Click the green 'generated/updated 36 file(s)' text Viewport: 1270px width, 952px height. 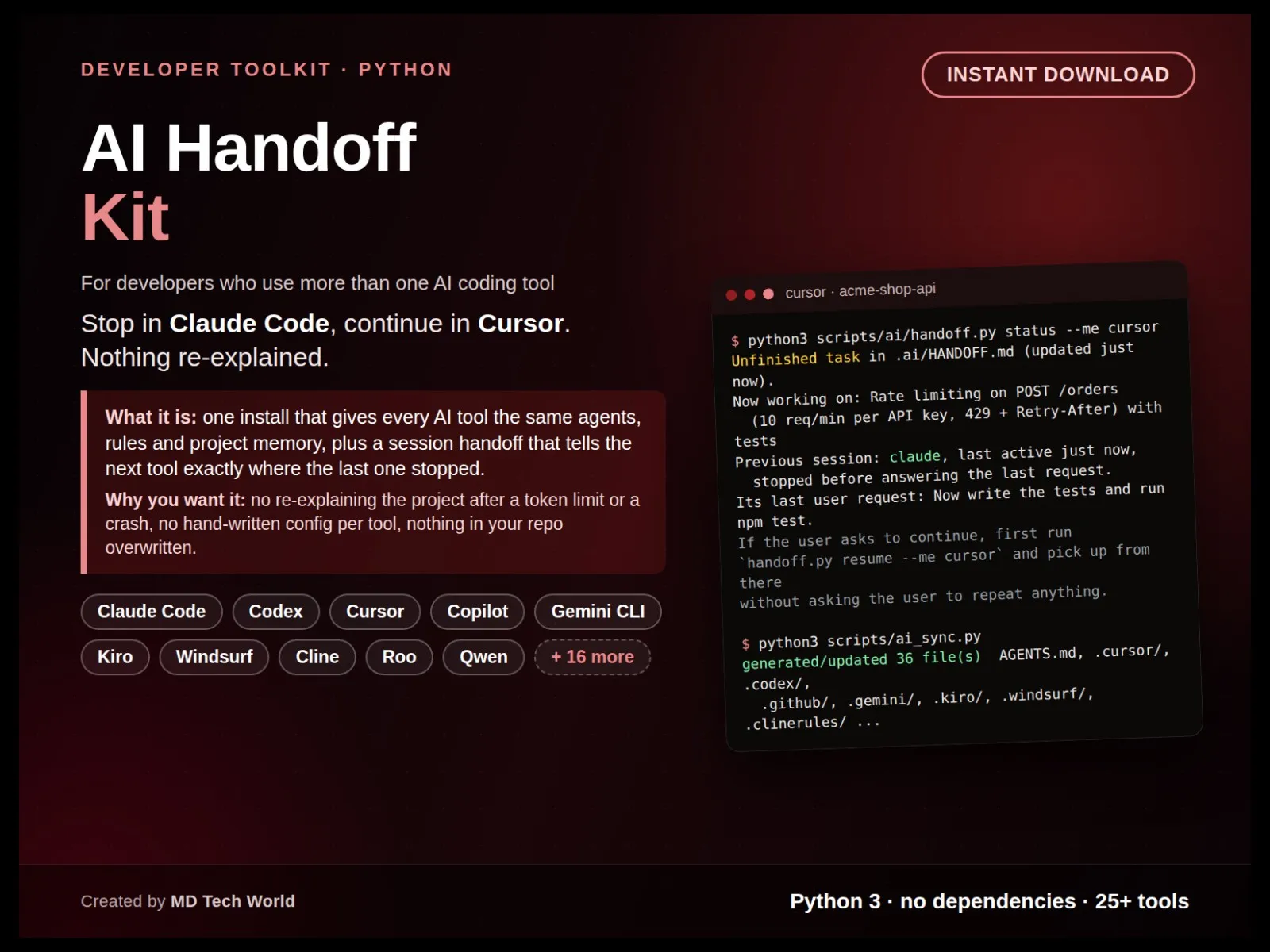[x=861, y=659]
